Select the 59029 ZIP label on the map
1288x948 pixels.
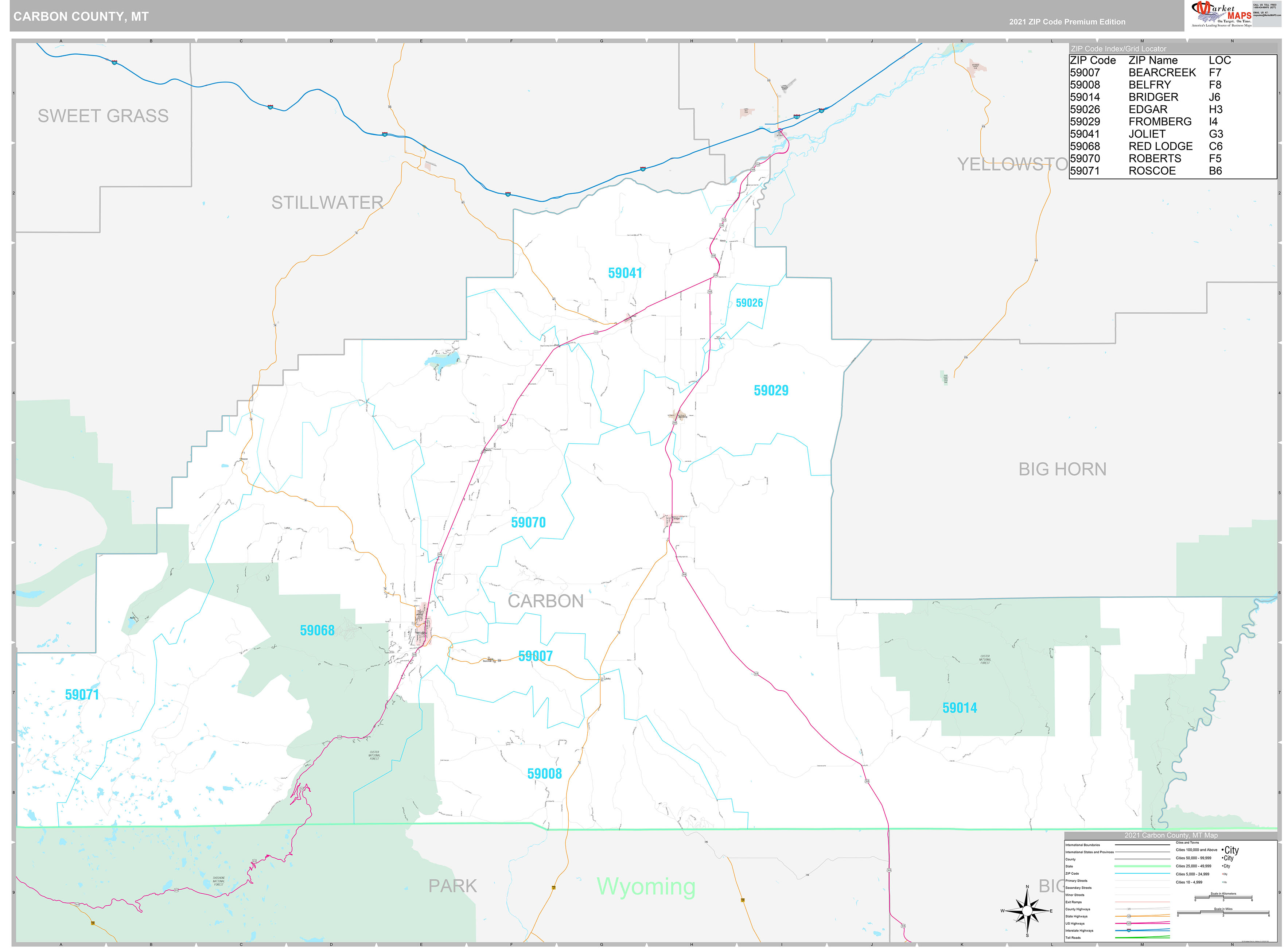[771, 391]
